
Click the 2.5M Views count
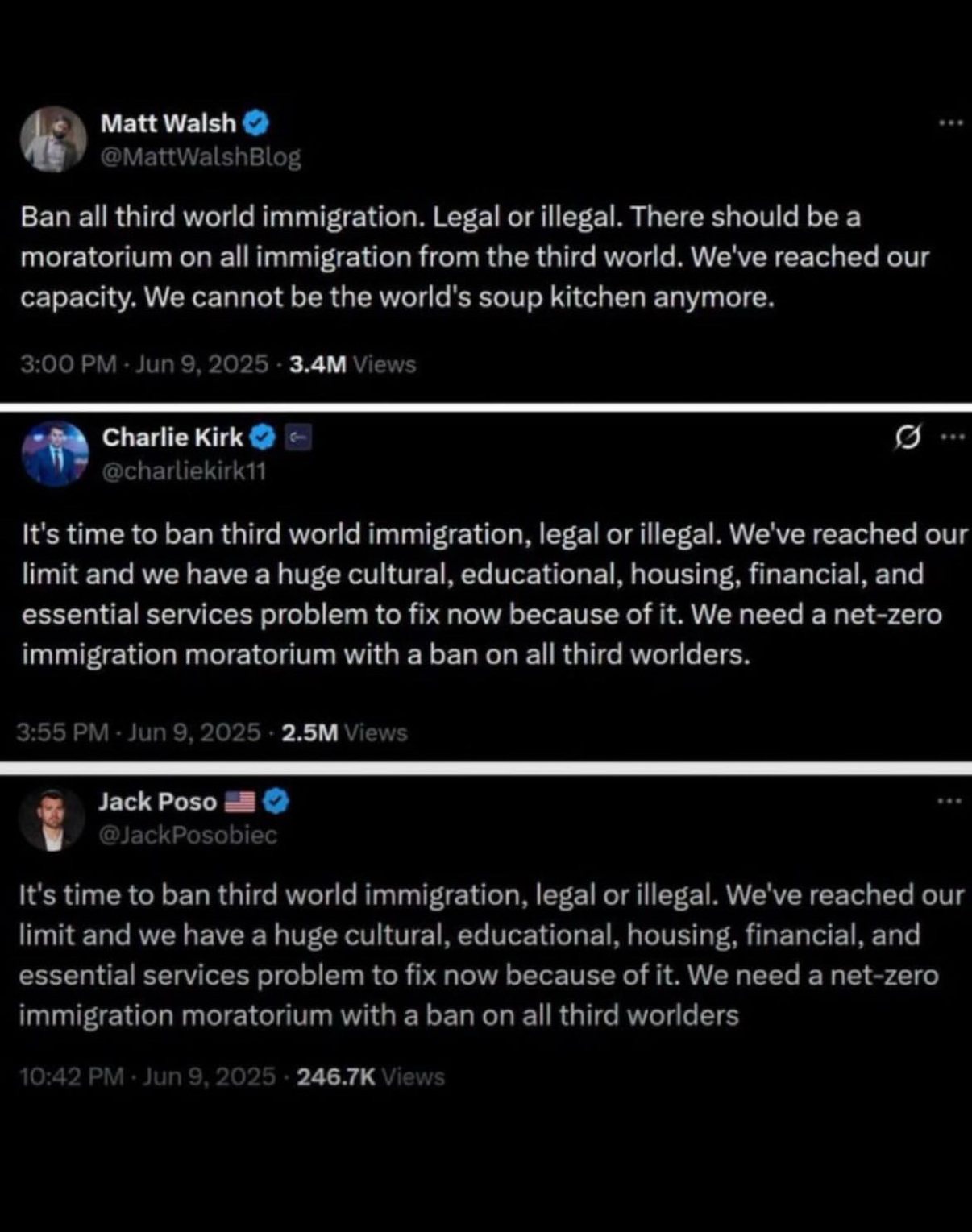coord(345,732)
